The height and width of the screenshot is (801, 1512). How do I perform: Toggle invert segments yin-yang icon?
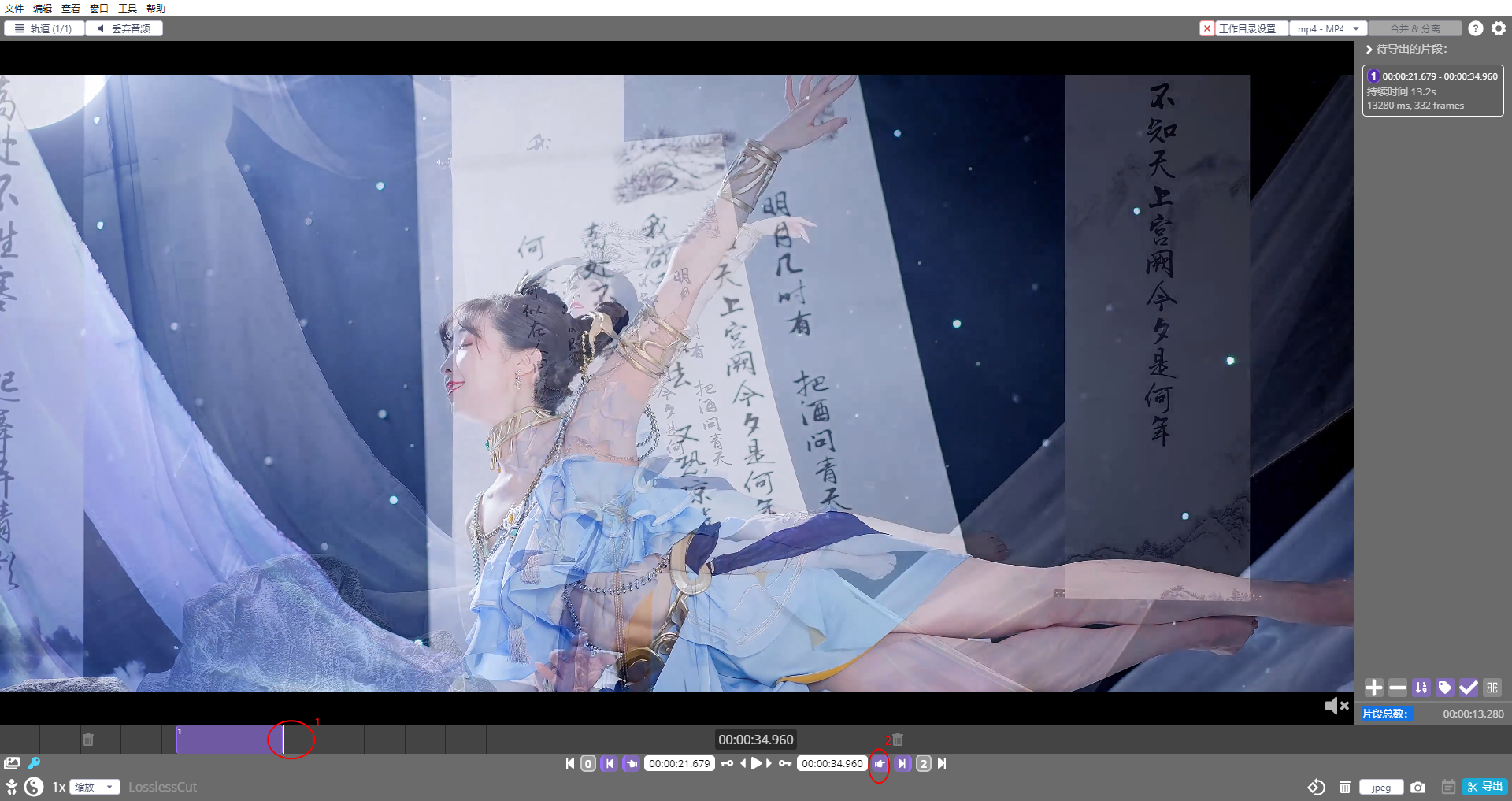click(x=34, y=787)
